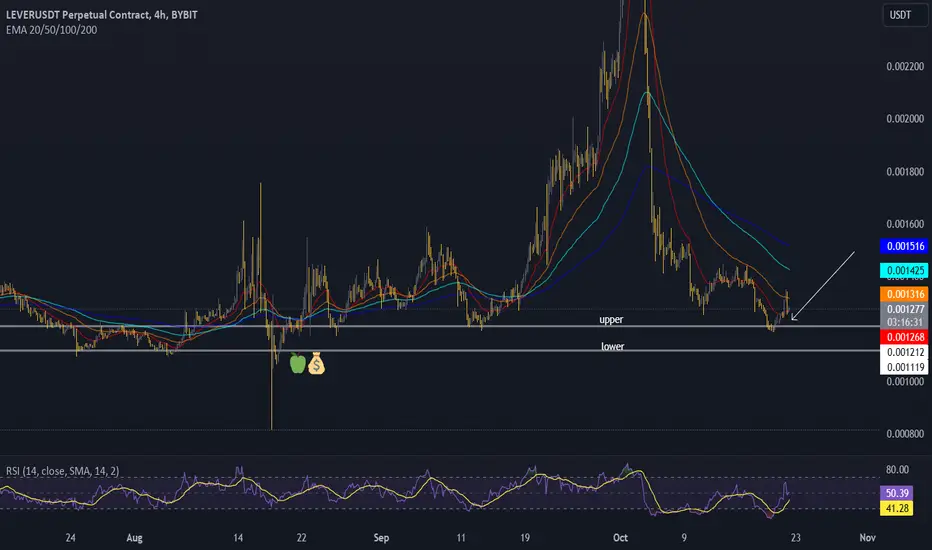Click the money bag emoji marker
Image resolution: width=932 pixels, height=550 pixels.
click(316, 363)
